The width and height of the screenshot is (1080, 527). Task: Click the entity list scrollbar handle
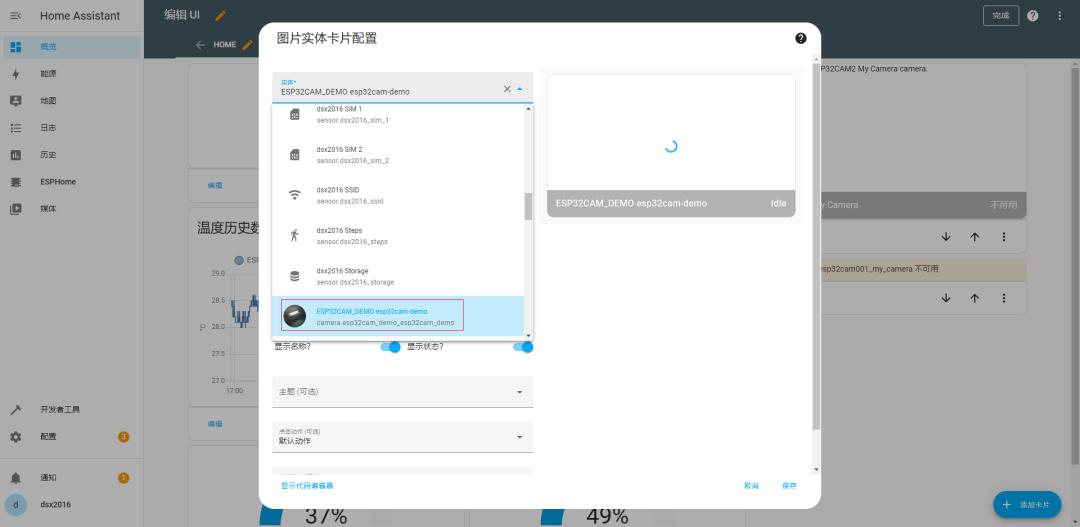point(528,206)
